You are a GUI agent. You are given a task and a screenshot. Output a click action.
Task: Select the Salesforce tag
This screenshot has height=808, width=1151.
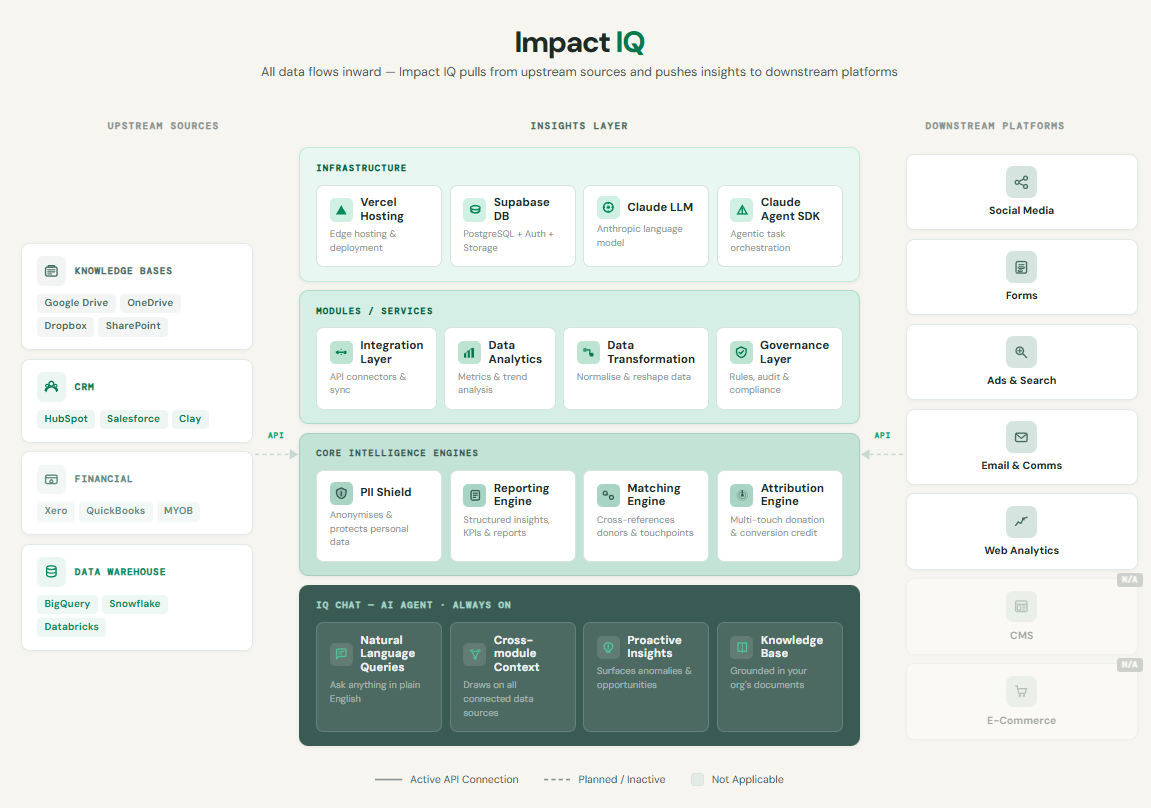[134, 419]
